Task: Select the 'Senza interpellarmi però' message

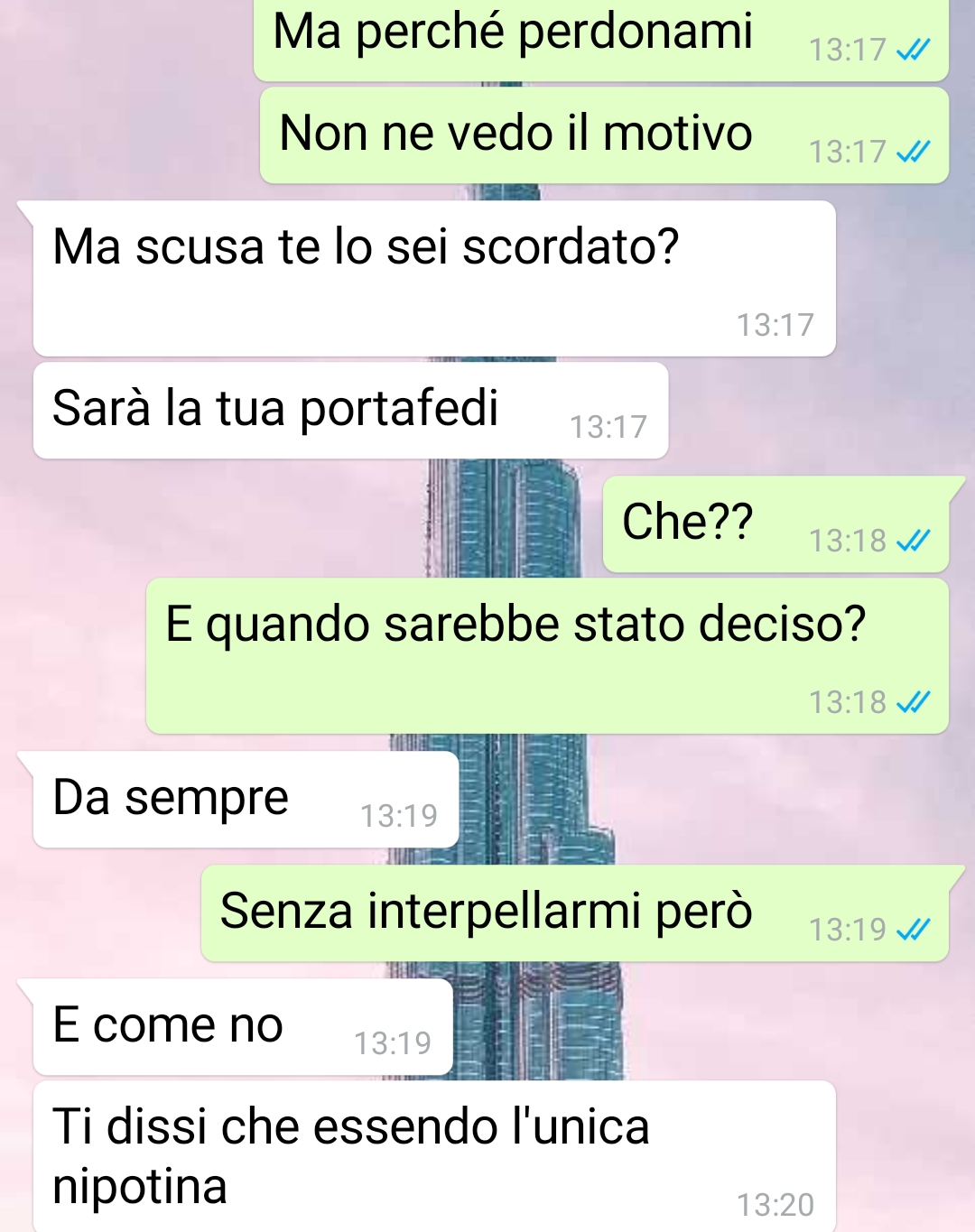Action: tap(575, 913)
